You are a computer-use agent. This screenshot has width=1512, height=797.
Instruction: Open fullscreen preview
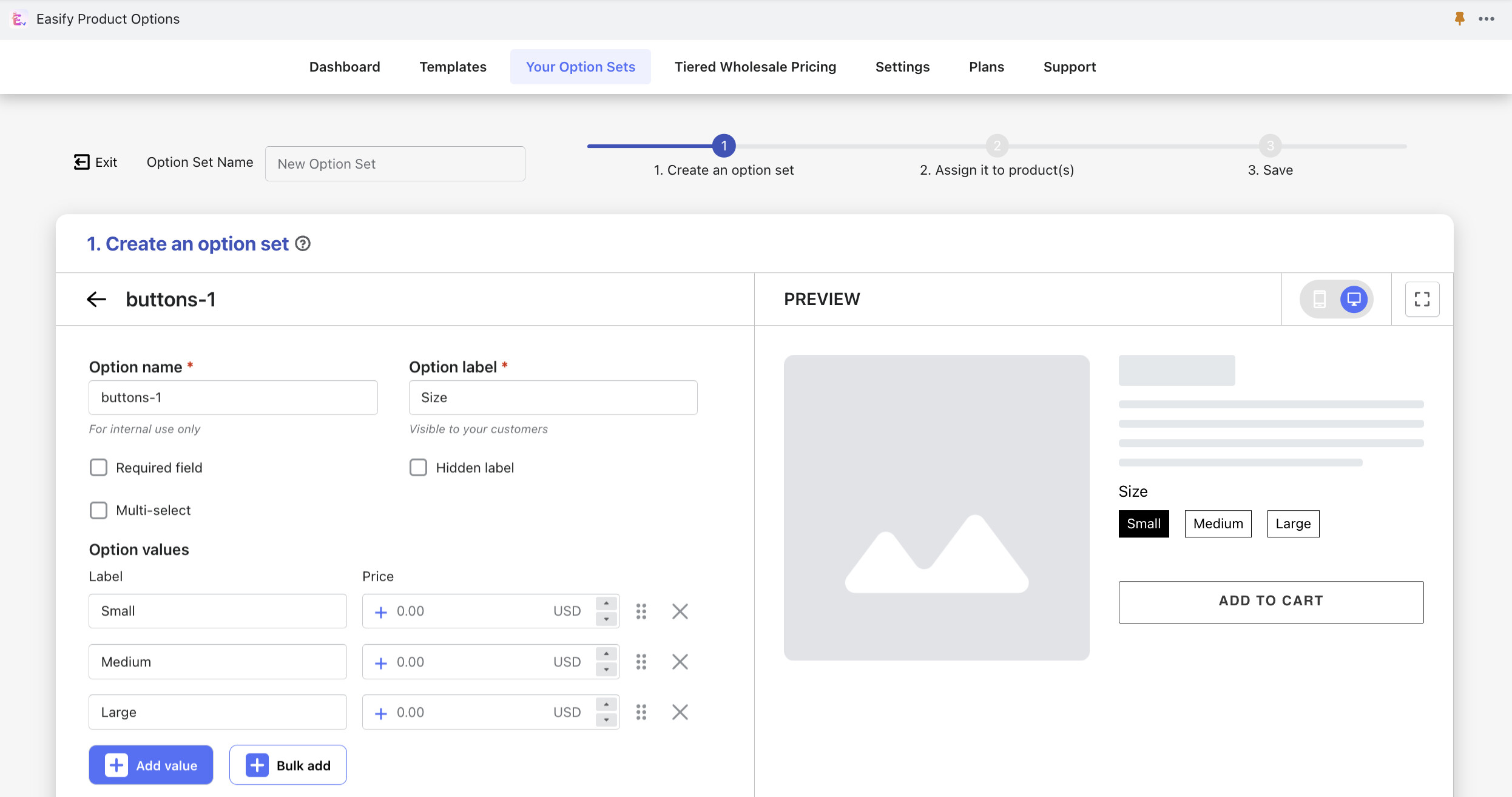click(x=1422, y=299)
